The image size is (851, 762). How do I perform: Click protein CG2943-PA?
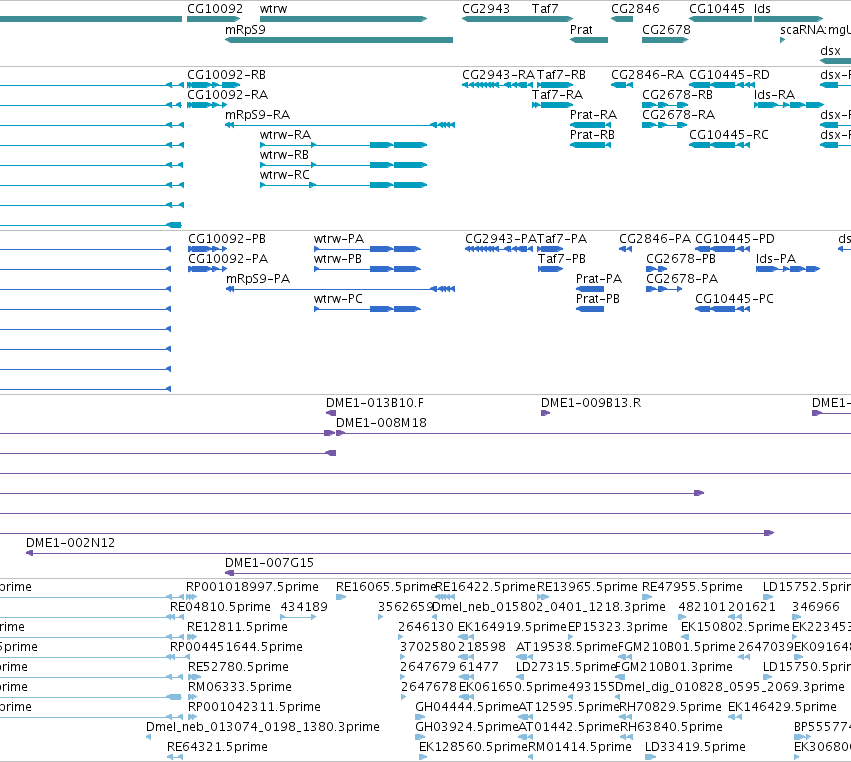pyautogui.click(x=500, y=239)
